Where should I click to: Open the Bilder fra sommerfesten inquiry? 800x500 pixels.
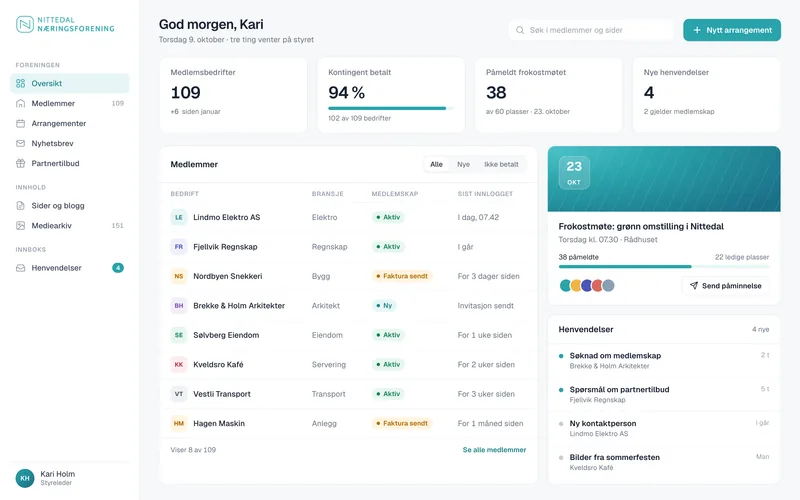[x=664, y=462]
